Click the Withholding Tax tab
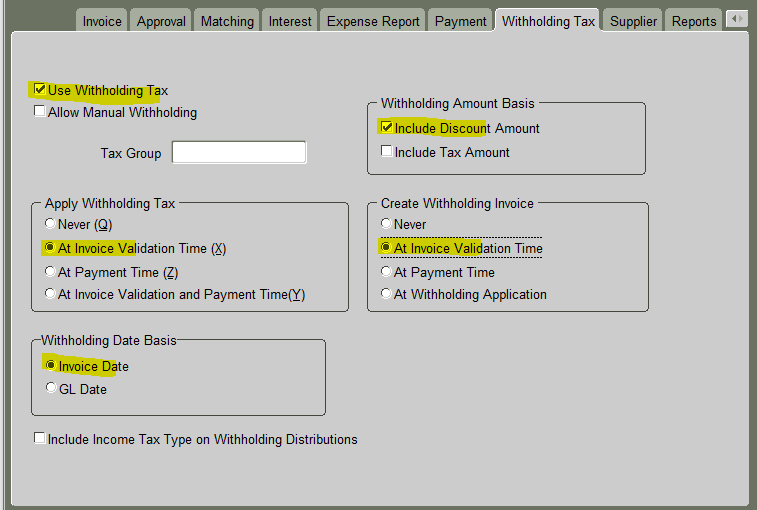The image size is (757, 510). (x=548, y=21)
